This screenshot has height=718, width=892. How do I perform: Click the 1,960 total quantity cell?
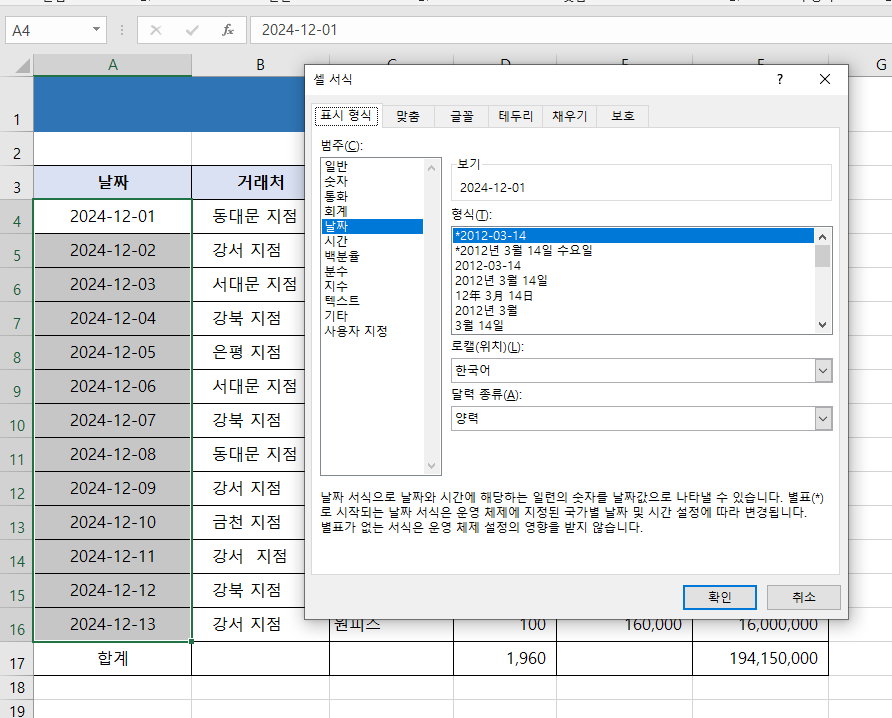(505, 659)
